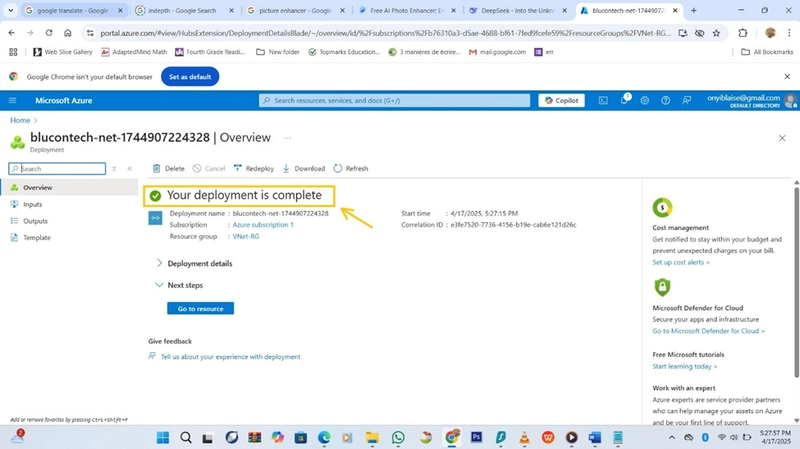Open the Template menu item
Image resolution: width=800 pixels, height=449 pixels.
pos(37,238)
